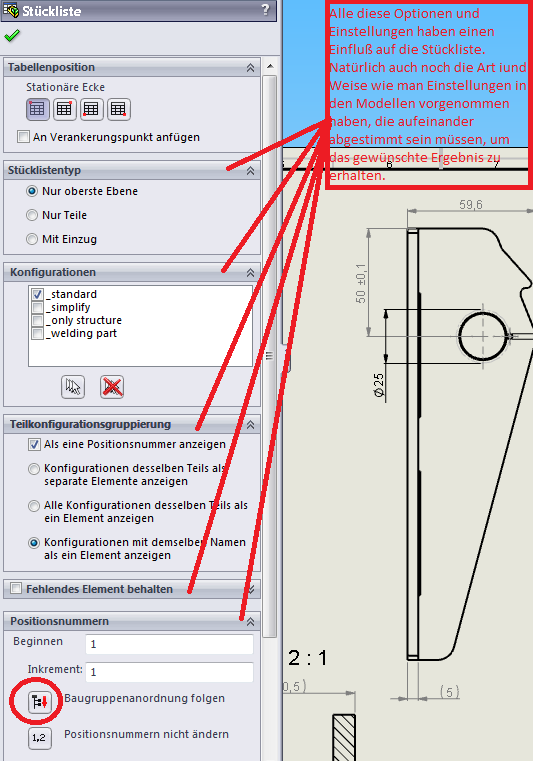The image size is (533, 761).
Task: Click the deselect all configurations icon
Action: tap(112, 387)
